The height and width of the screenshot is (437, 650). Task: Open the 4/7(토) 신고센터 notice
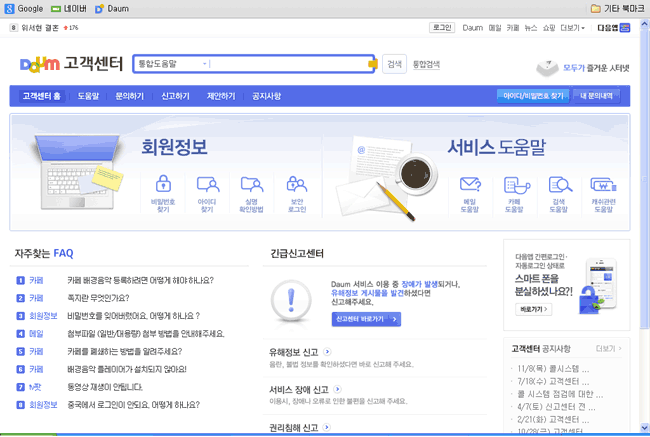point(556,407)
